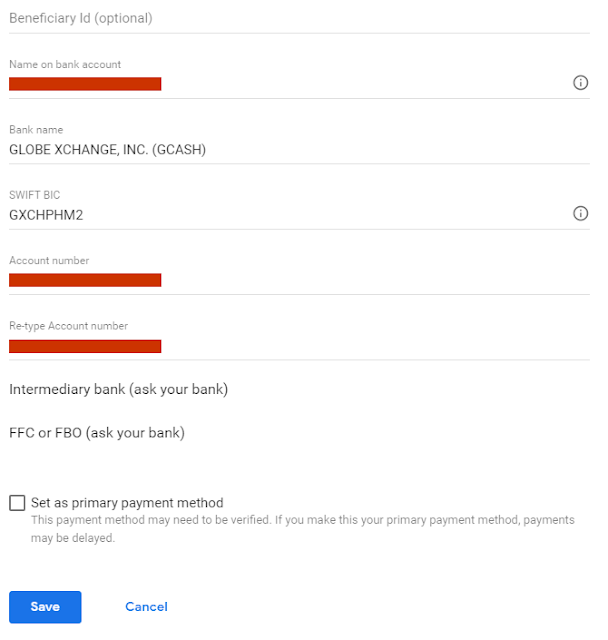The height and width of the screenshot is (640, 608).
Task: Click the redacted Account number value
Action: coord(85,280)
